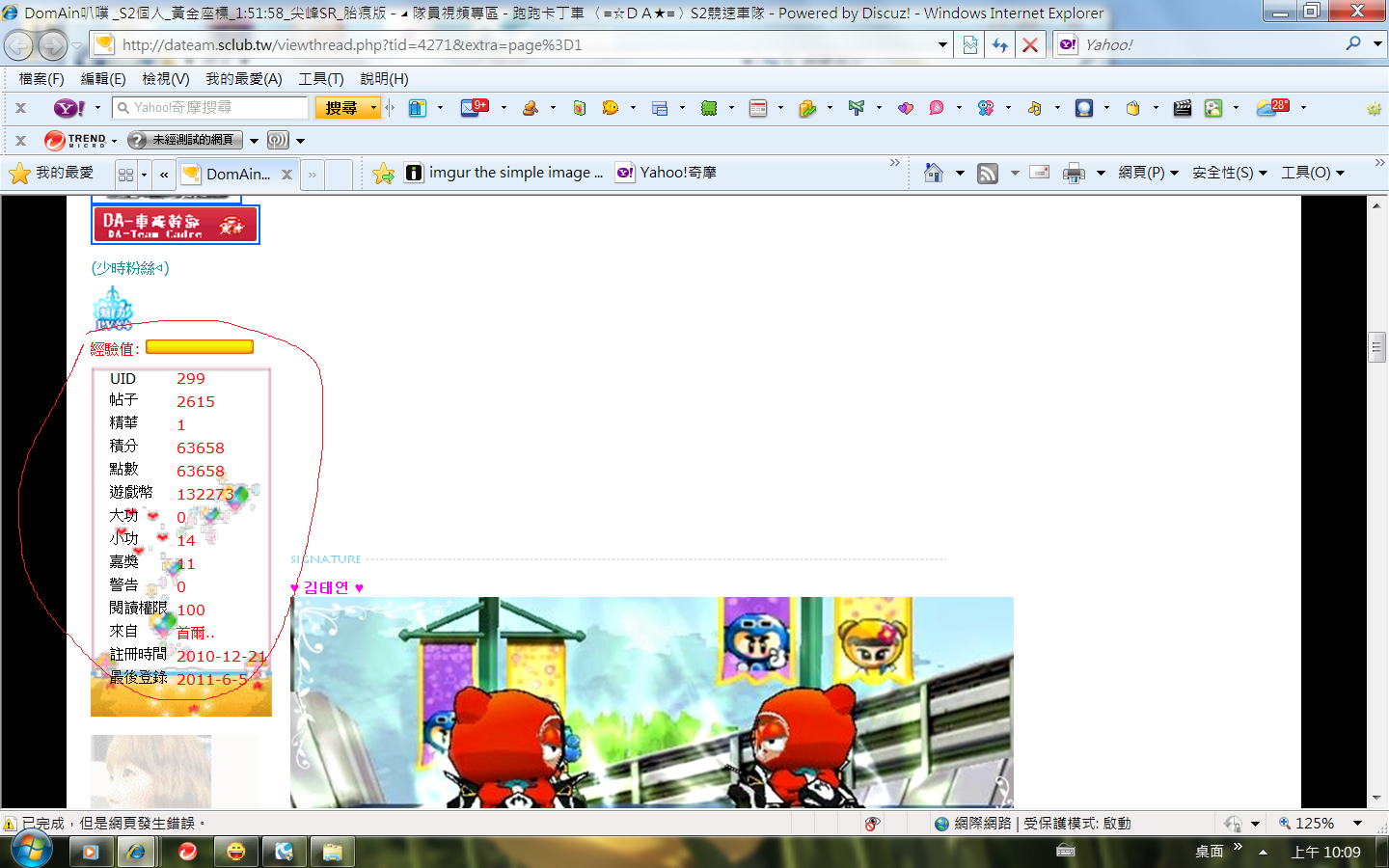Click the movie clapperboard icon
The image size is (1389, 868).
[1182, 108]
